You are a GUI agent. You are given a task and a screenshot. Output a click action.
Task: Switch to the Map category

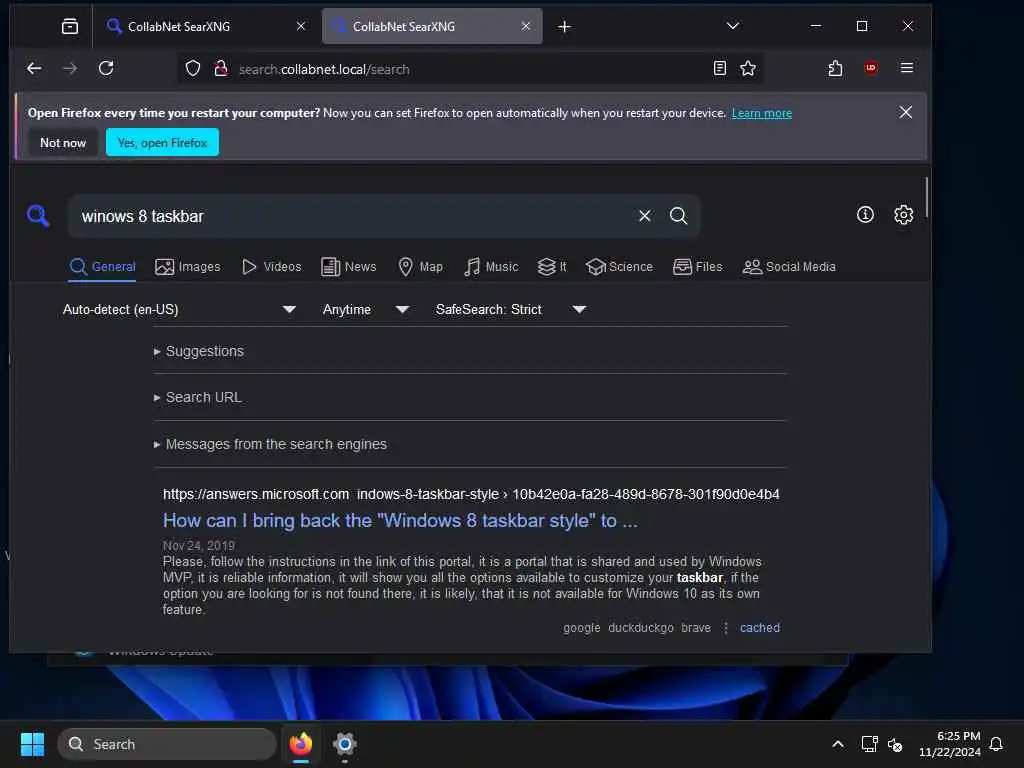421,267
